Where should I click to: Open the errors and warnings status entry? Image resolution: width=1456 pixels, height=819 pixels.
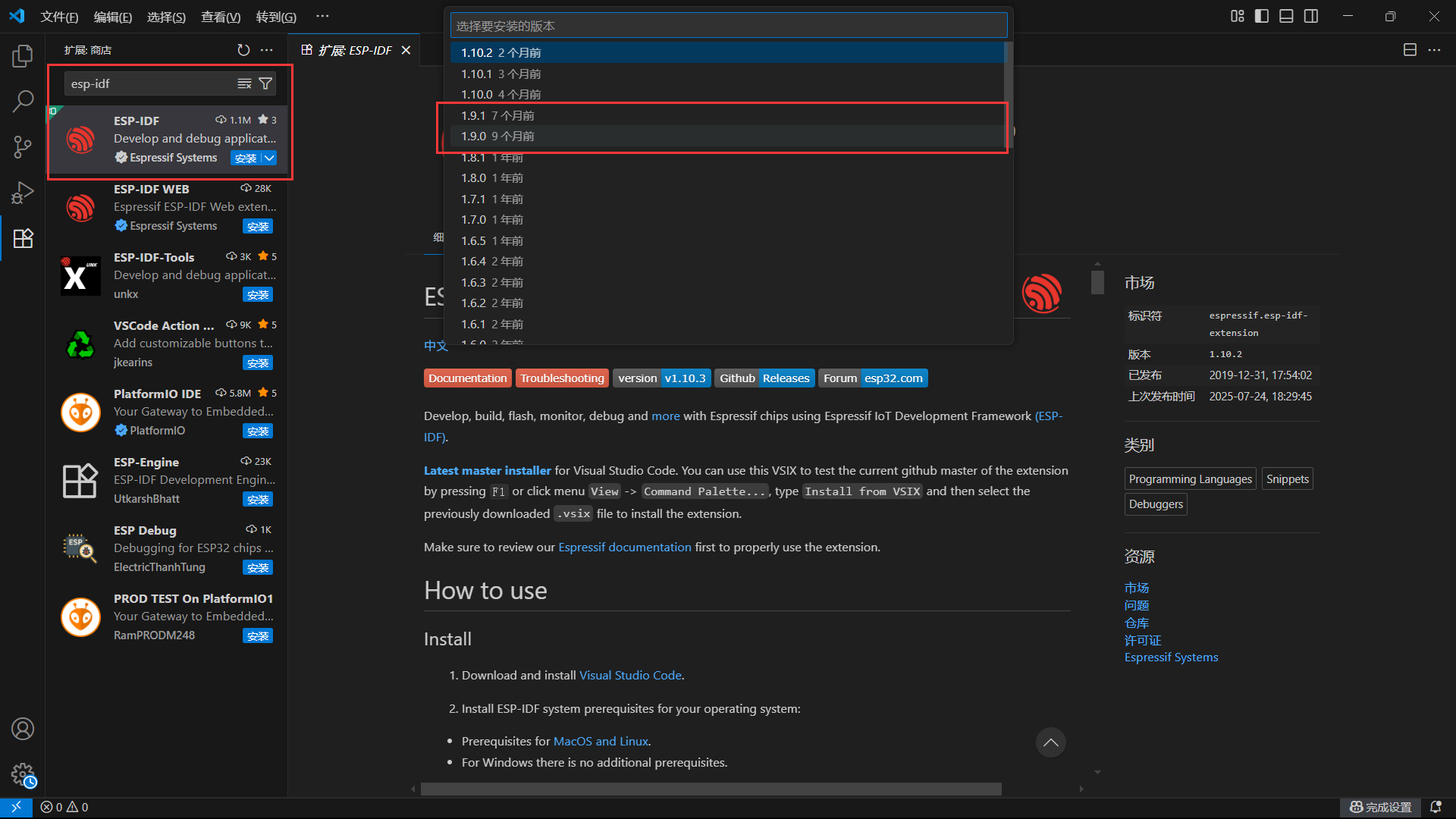click(x=64, y=807)
